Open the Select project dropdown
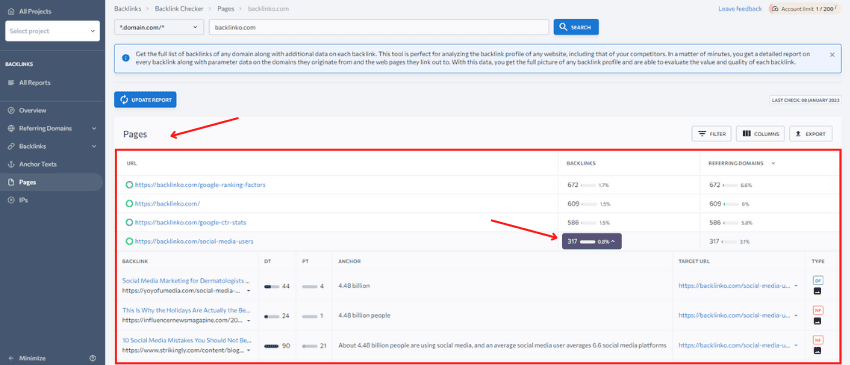Screen dimensions: 850x365 pos(52,31)
